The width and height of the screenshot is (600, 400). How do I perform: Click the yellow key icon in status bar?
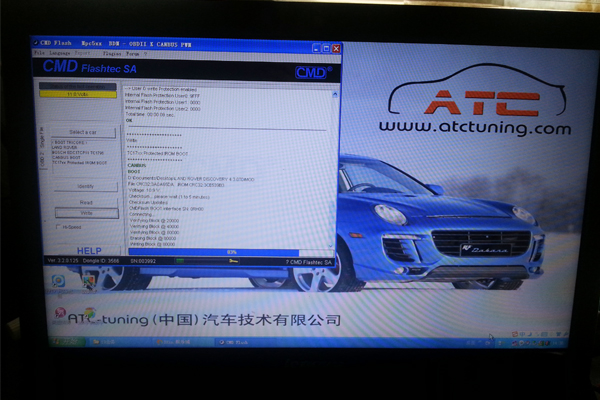pos(233,261)
